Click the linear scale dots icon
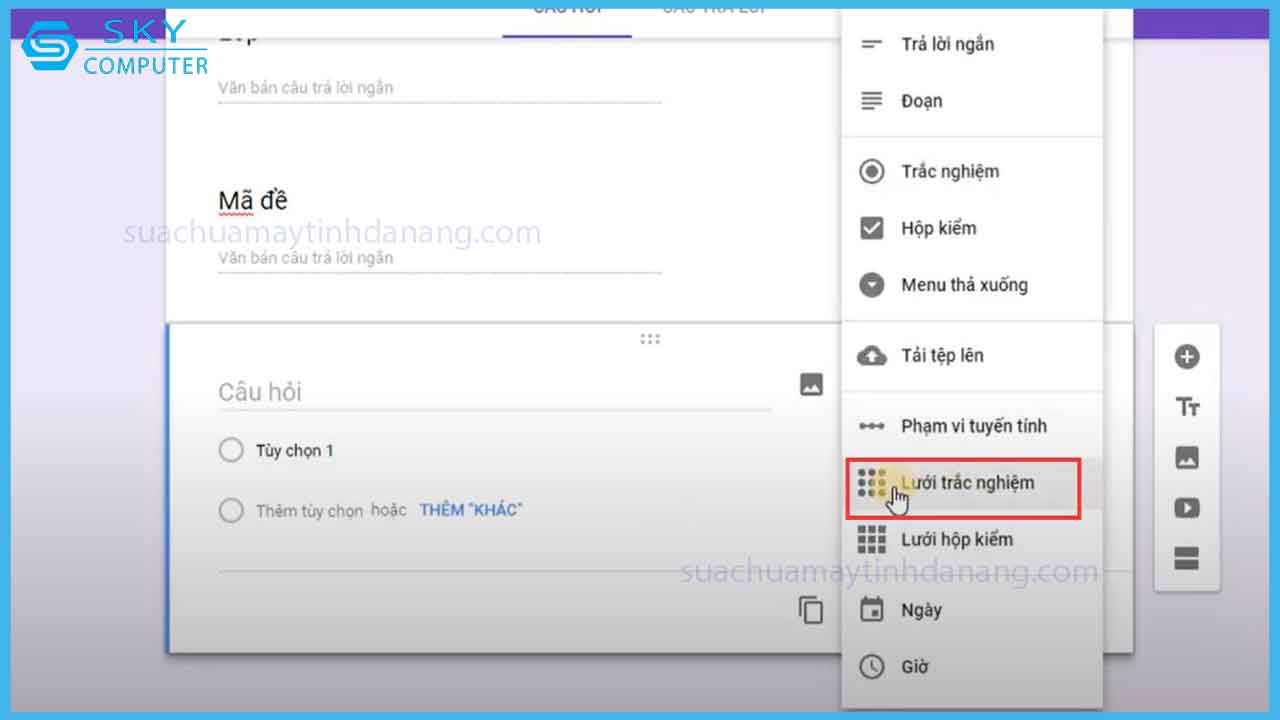 (872, 426)
